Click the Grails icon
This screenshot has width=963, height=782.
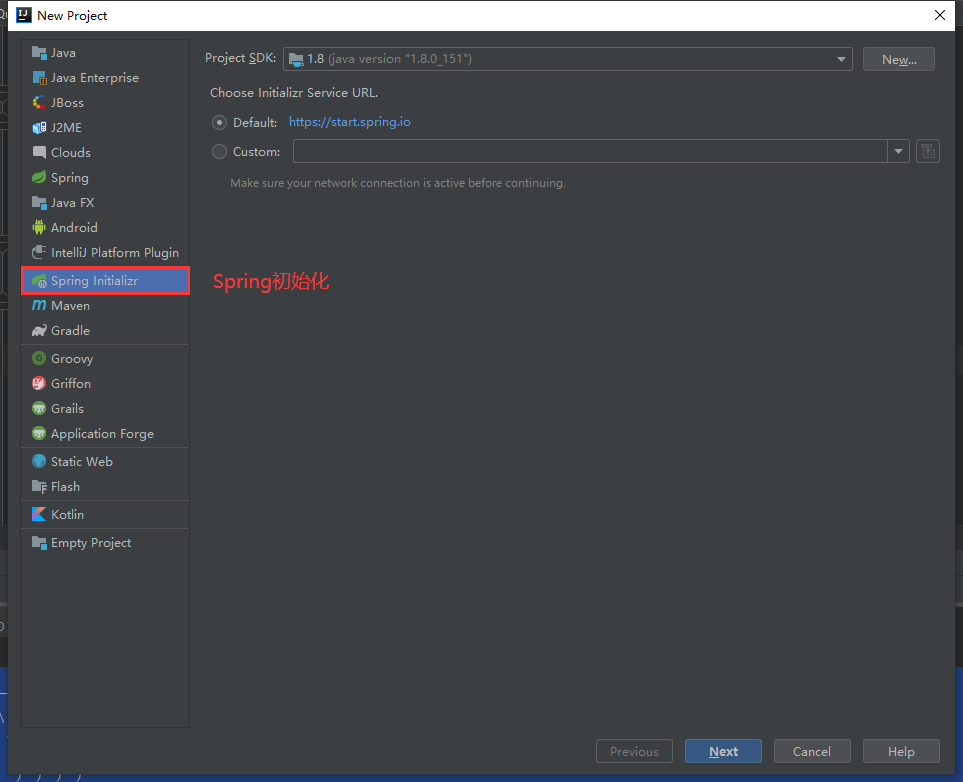[x=39, y=409]
